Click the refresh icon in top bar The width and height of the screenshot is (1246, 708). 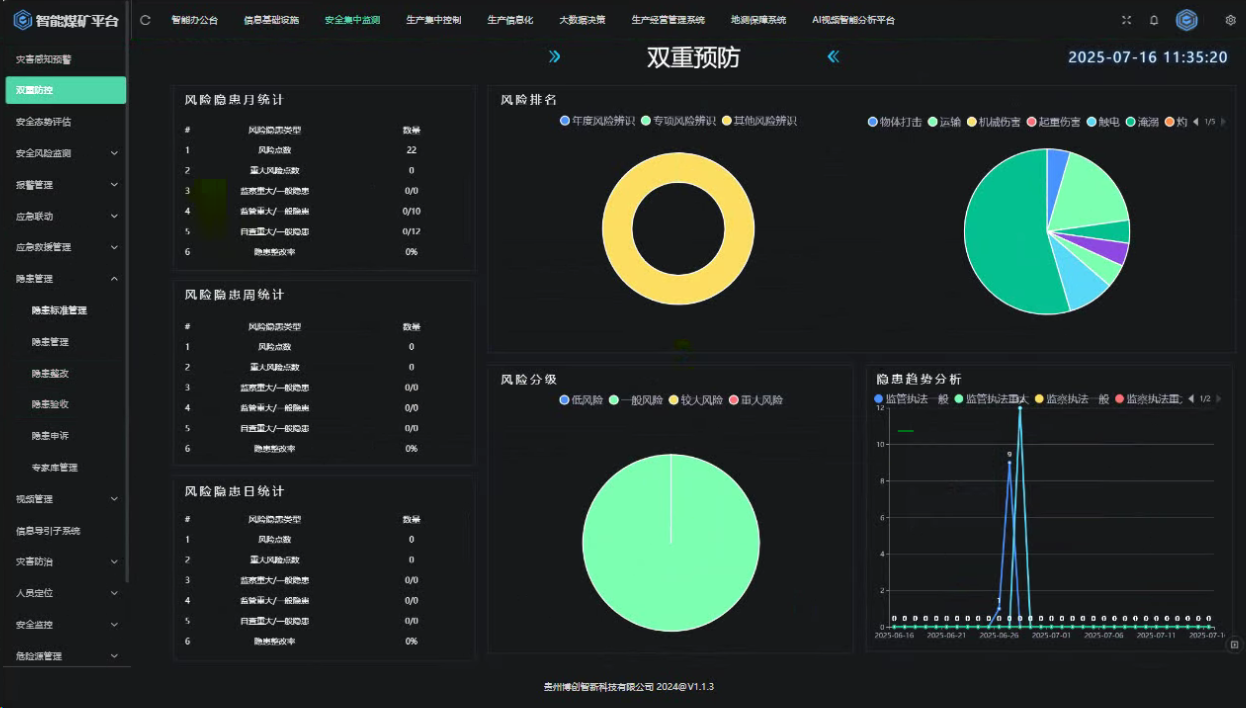pyautogui.click(x=146, y=20)
